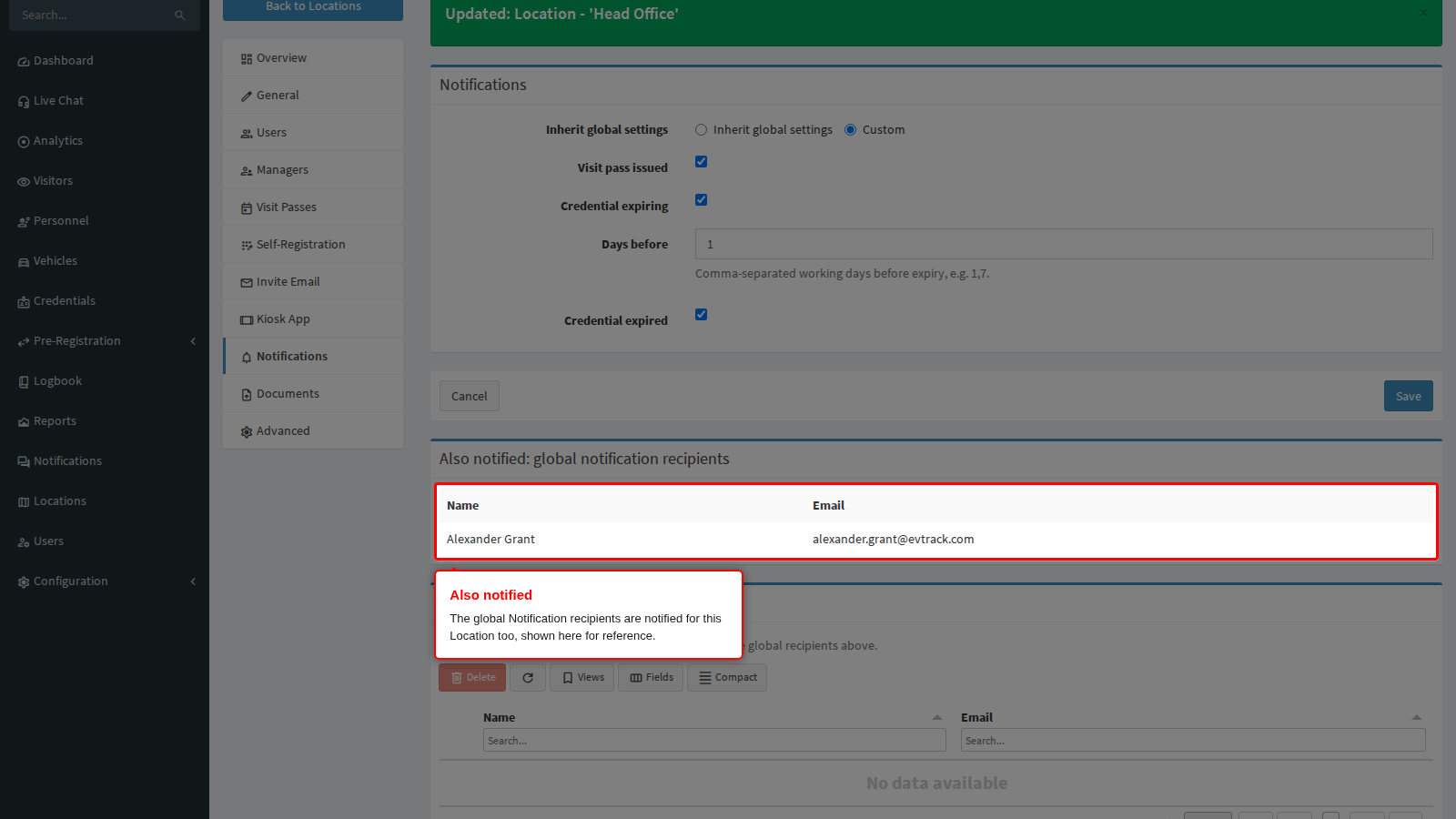Click the Credentials badge icon
Image resolution: width=1456 pixels, height=819 pixels.
coord(24,302)
